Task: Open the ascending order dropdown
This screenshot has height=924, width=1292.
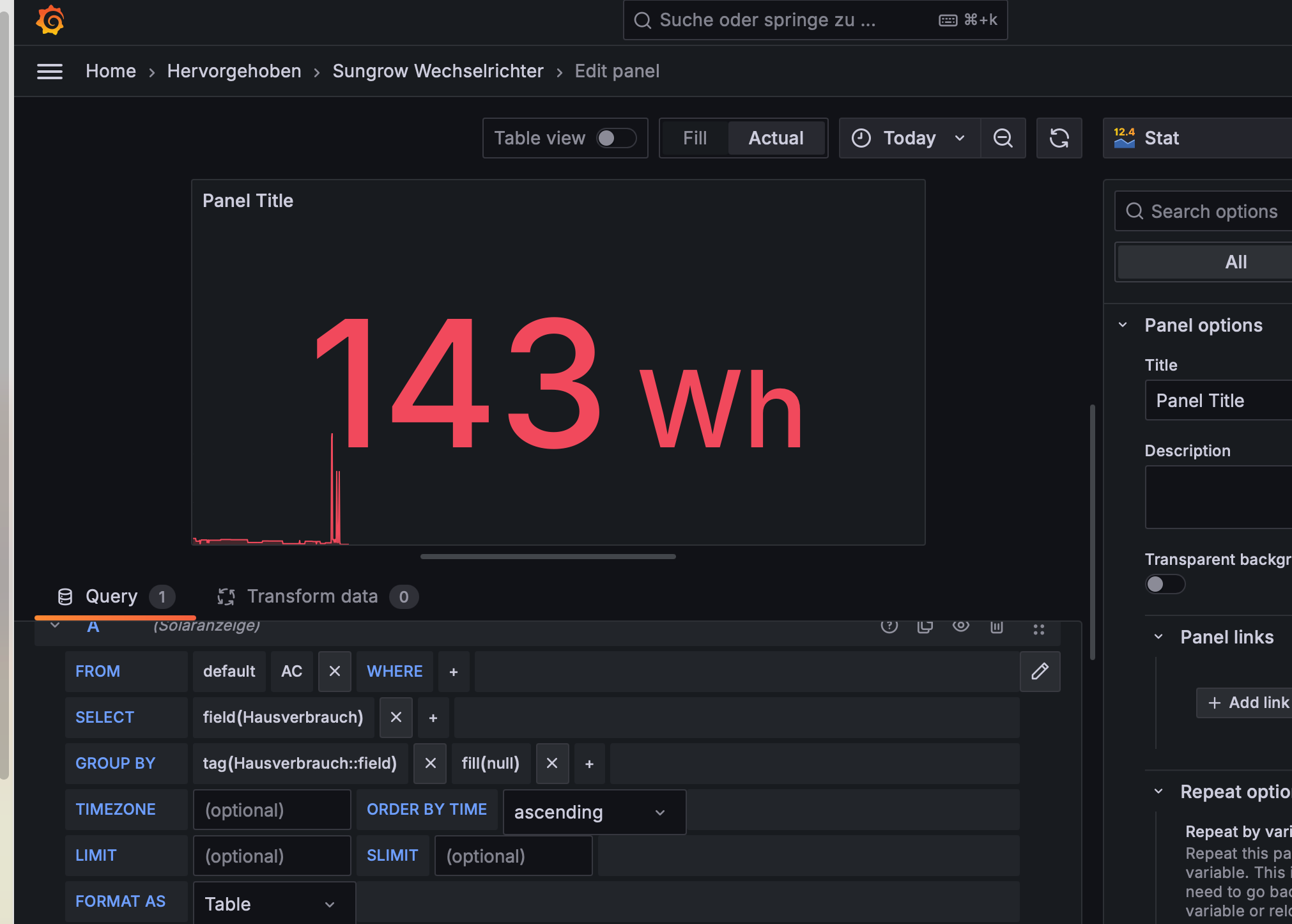Action: coord(594,812)
